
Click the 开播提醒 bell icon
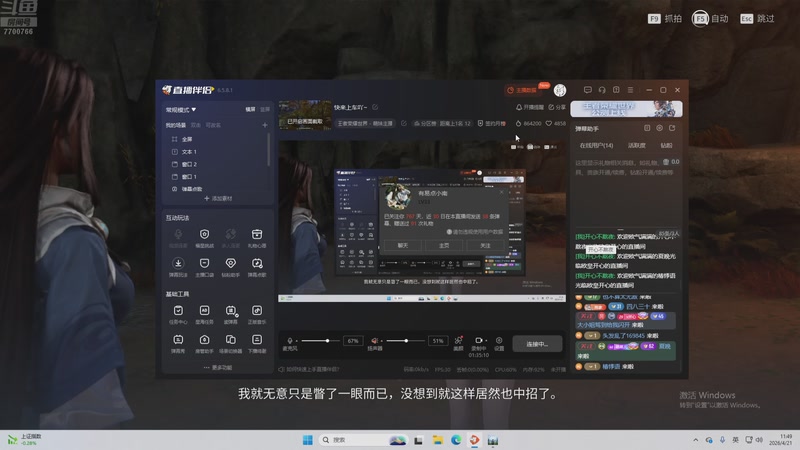coord(519,107)
